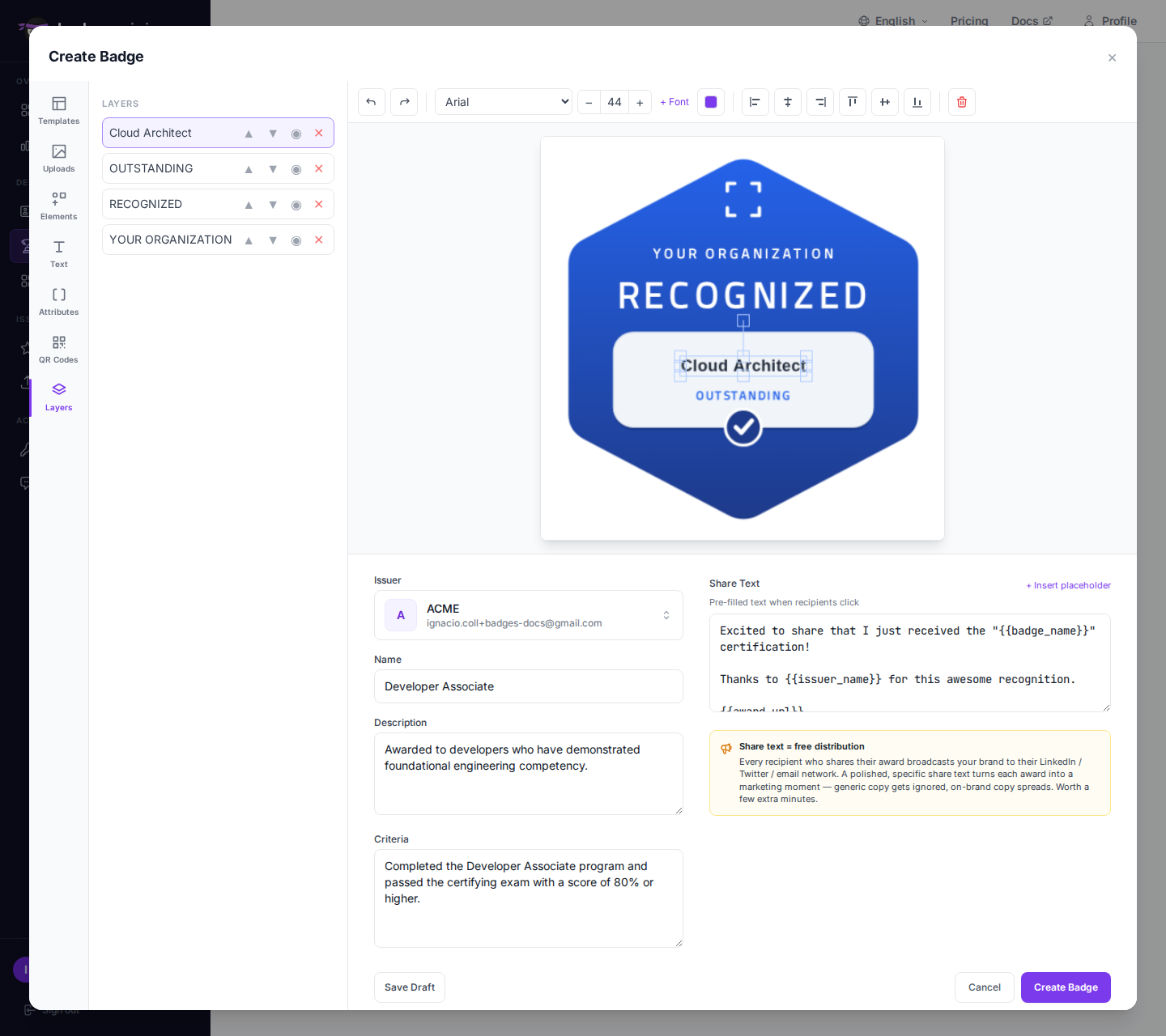
Task: Align selected element to bottom edge
Action: point(917,102)
